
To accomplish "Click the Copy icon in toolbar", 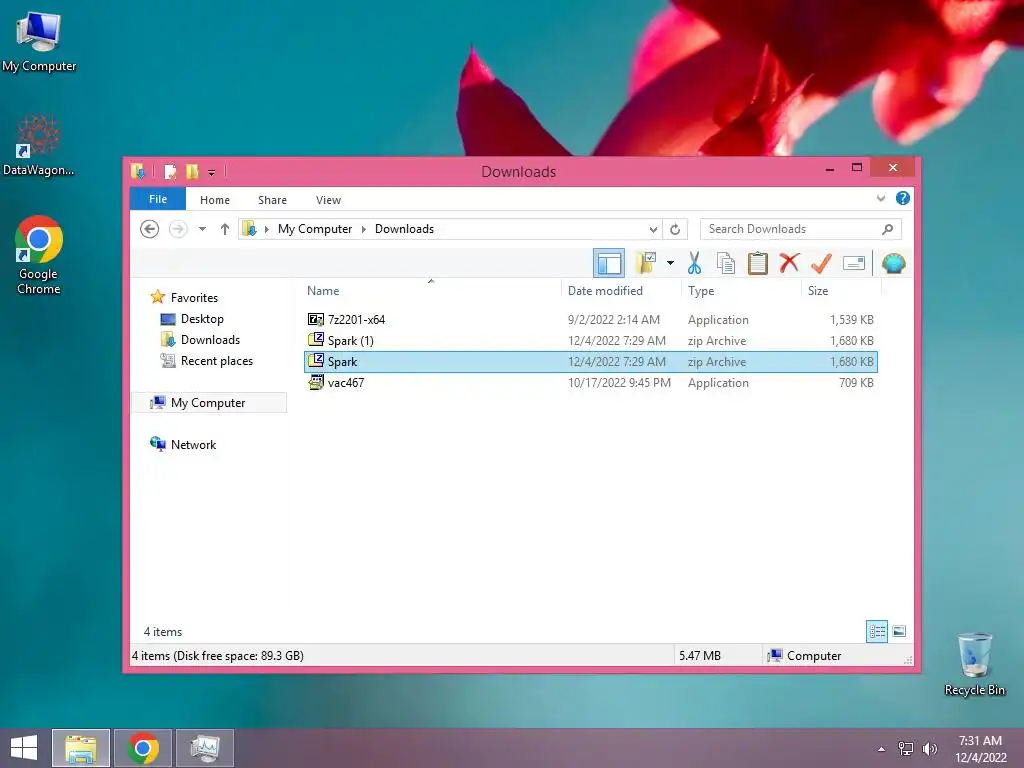I will pyautogui.click(x=726, y=263).
